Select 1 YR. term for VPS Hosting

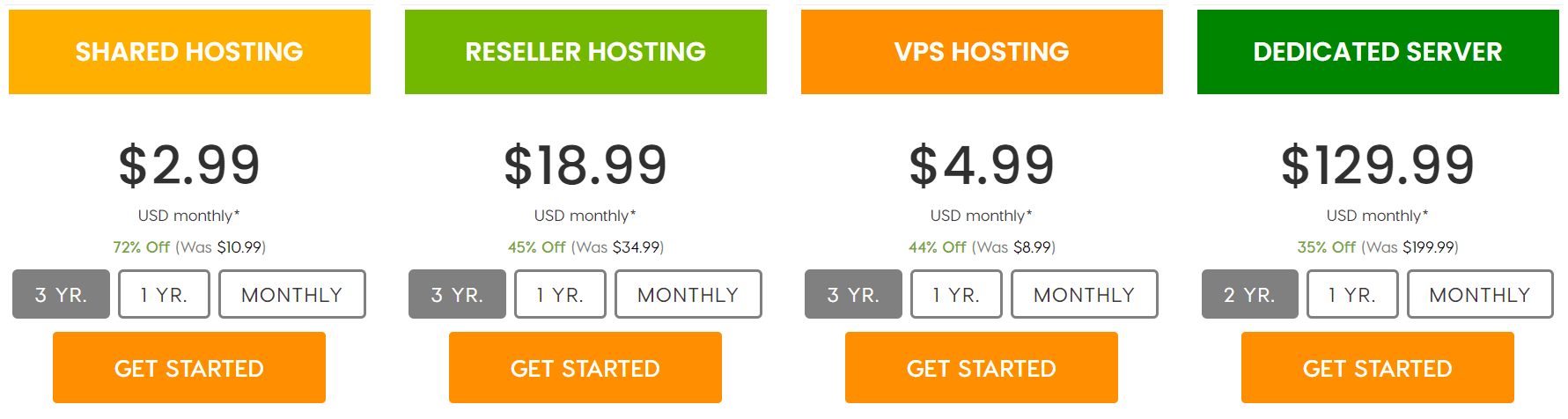pos(956,294)
